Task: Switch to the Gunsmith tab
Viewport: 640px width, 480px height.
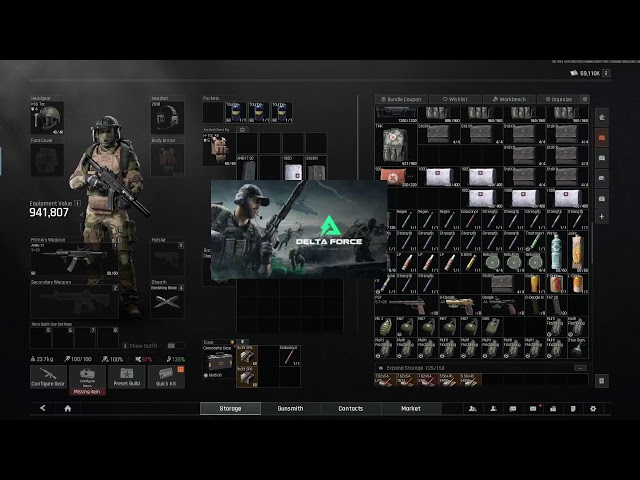Action: coord(290,409)
